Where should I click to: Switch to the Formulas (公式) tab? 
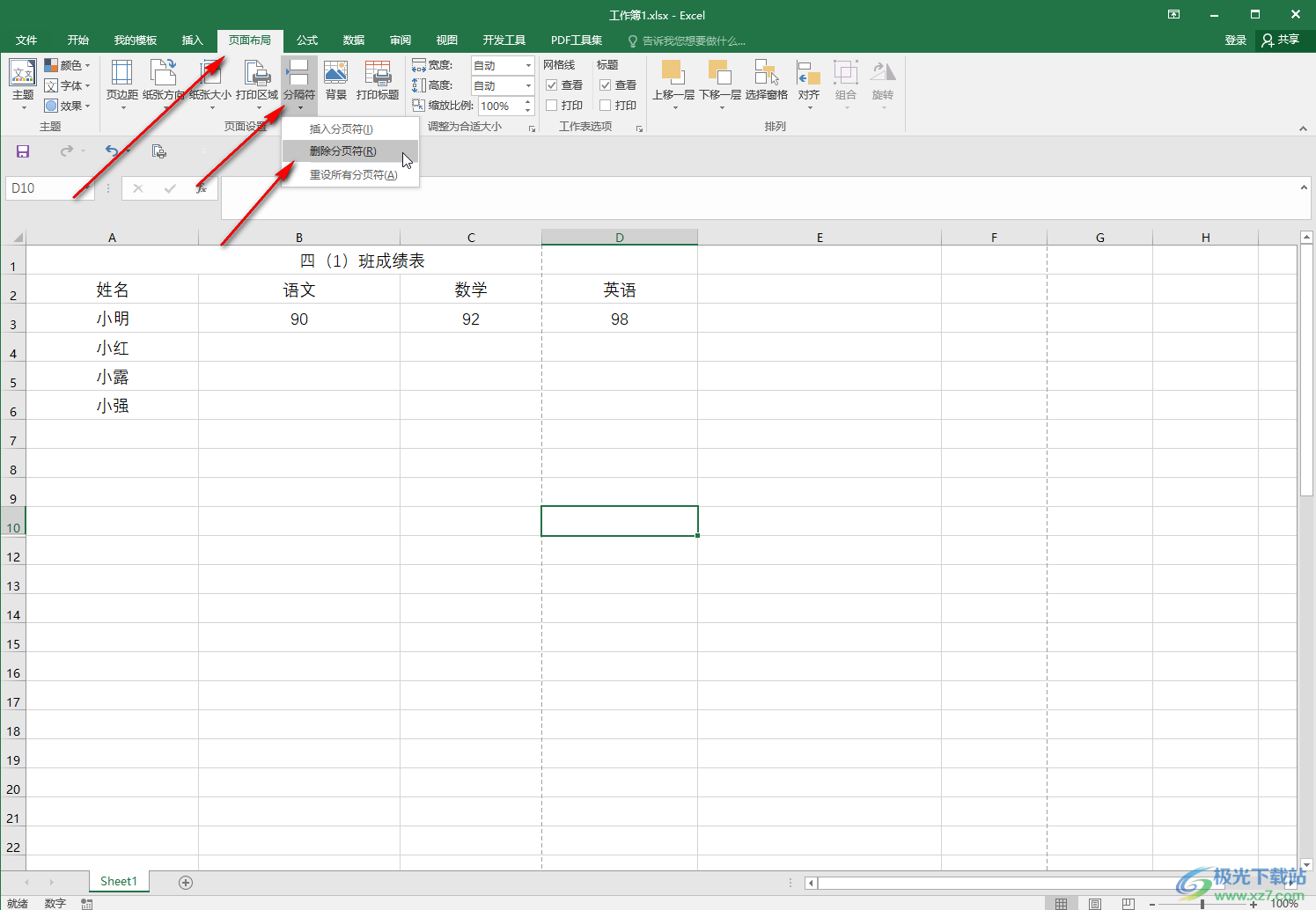pos(307,40)
